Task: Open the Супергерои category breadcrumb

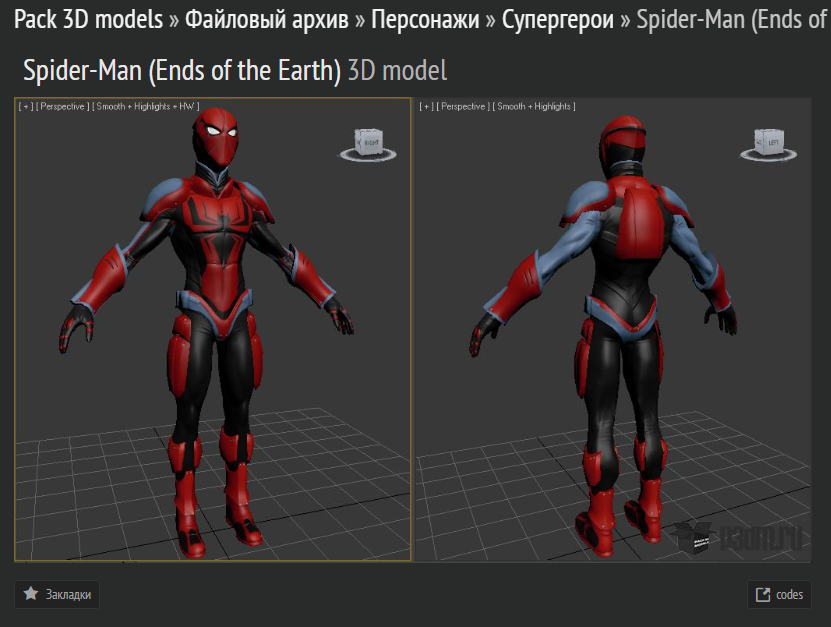Action: (558, 20)
